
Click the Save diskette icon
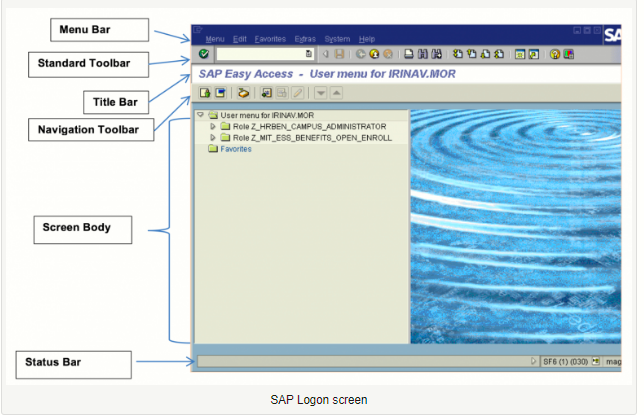tap(339, 54)
